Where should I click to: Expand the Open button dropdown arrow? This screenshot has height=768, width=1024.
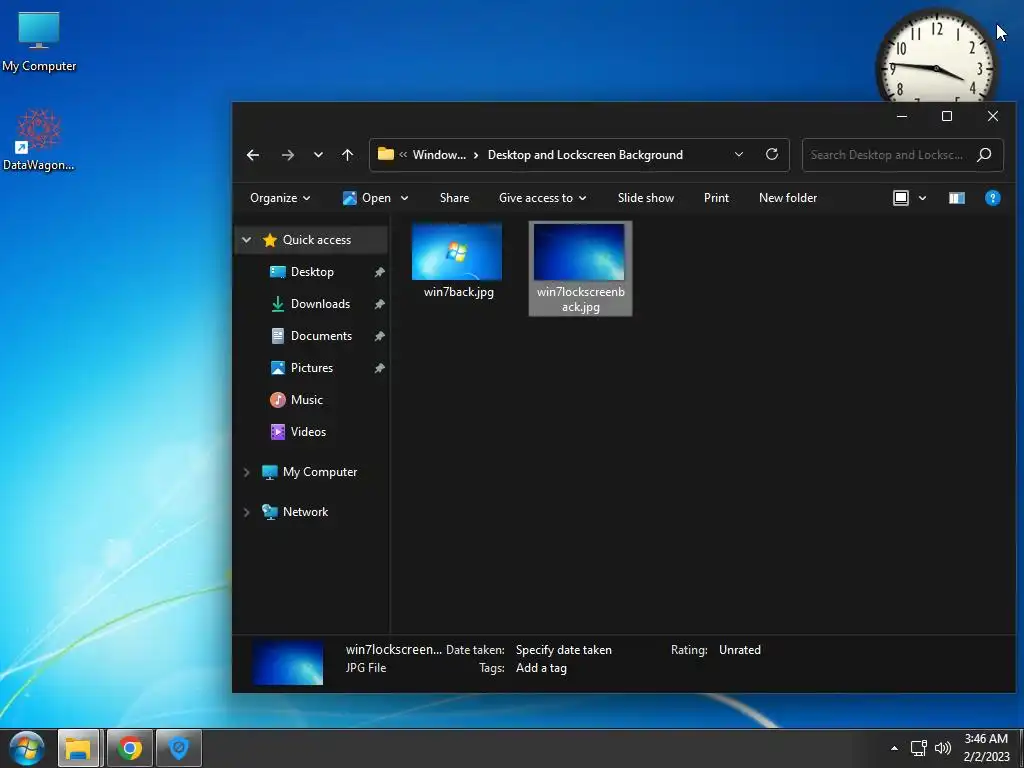404,198
